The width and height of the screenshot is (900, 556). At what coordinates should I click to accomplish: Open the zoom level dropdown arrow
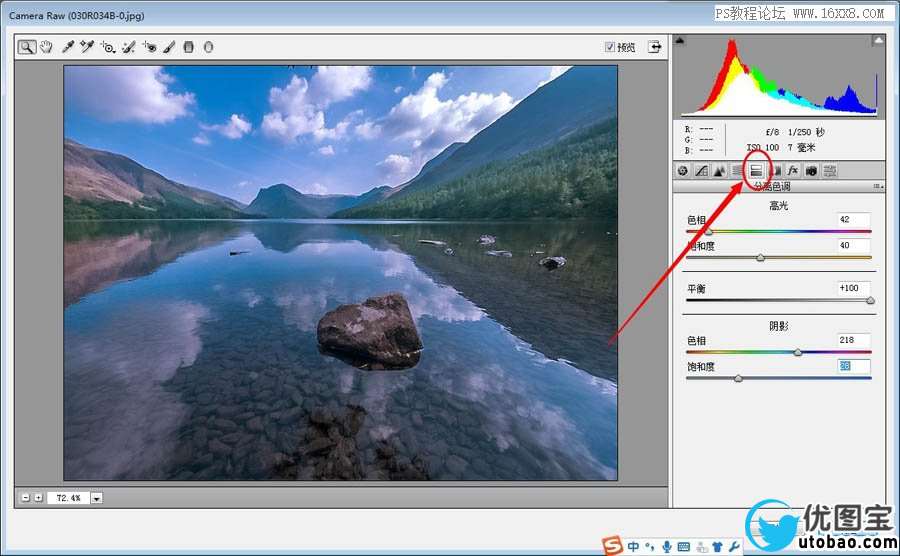pos(96,498)
